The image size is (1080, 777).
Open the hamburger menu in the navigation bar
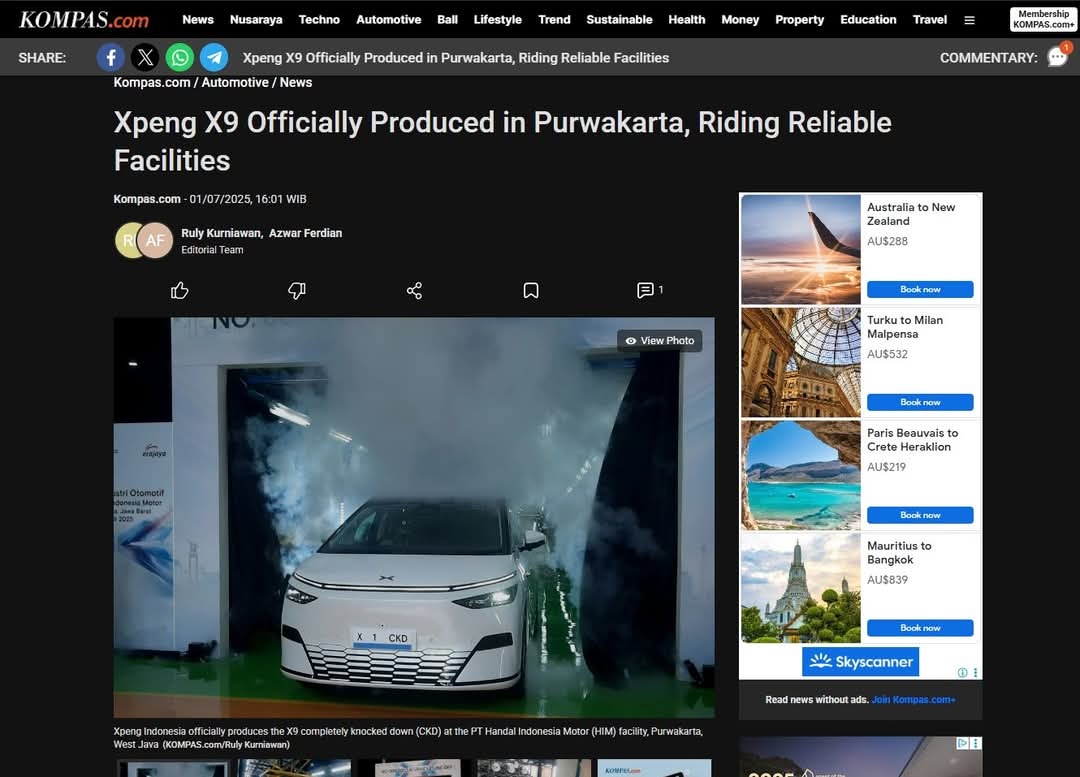pos(969,20)
